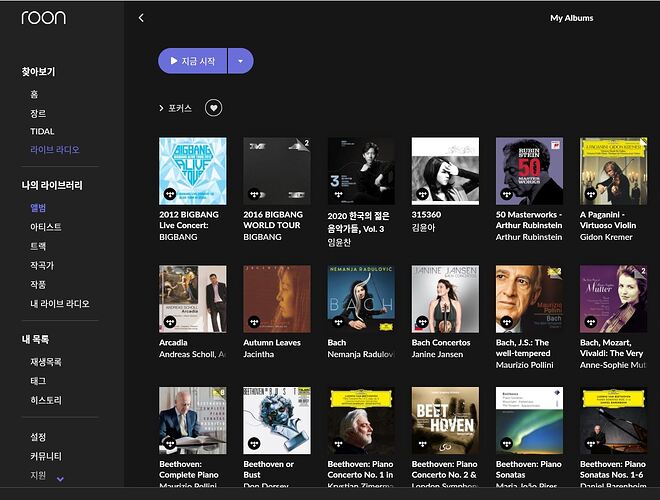Viewport: 660px width, 500px height.
Task: Open 내 라이브 라디오 in sidebar
Action: click(x=60, y=303)
